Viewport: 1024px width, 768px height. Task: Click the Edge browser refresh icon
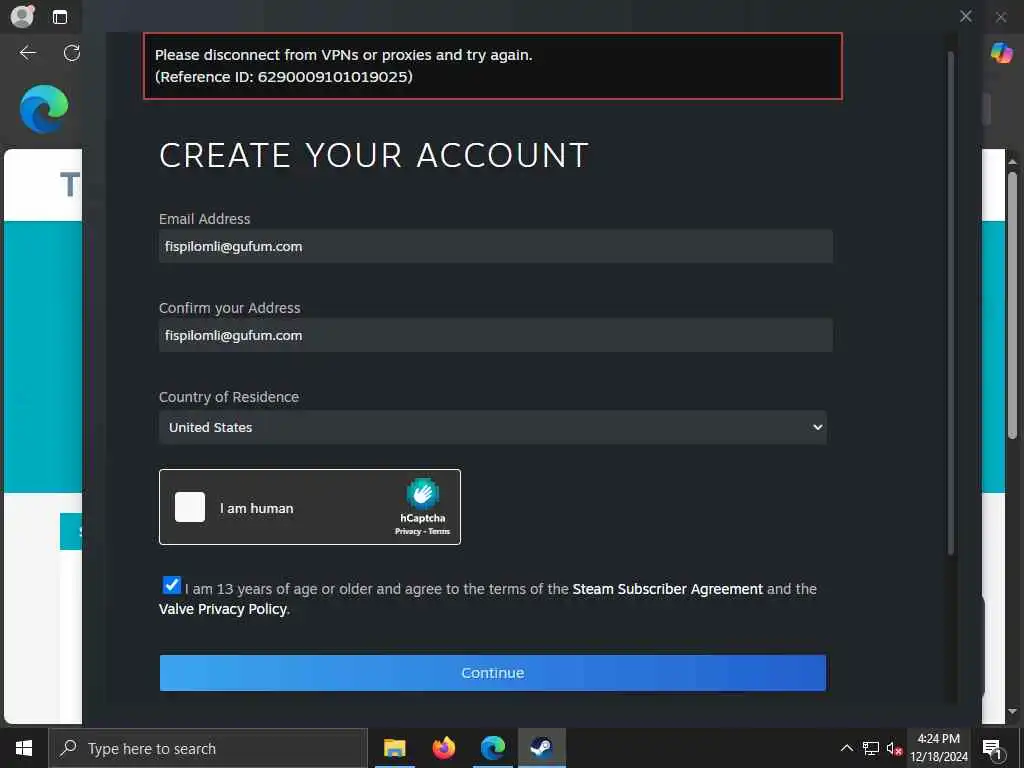pos(71,53)
